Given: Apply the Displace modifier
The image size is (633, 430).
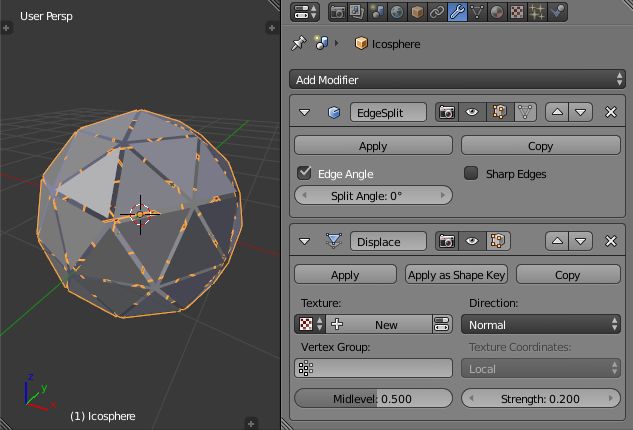Looking at the screenshot, I should [345, 275].
